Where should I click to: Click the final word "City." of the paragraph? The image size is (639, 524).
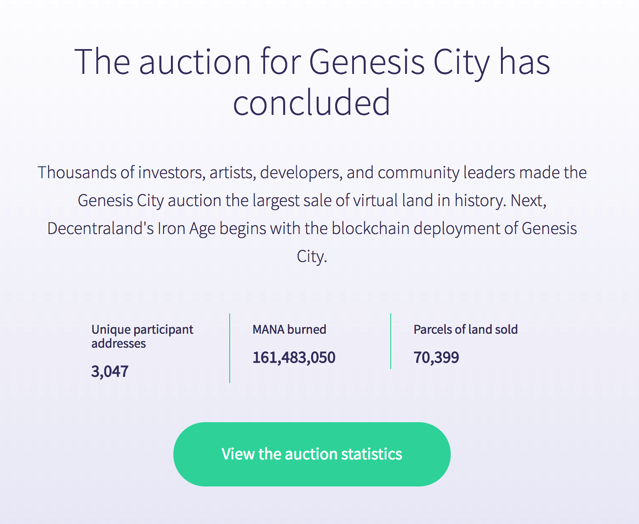tap(312, 257)
